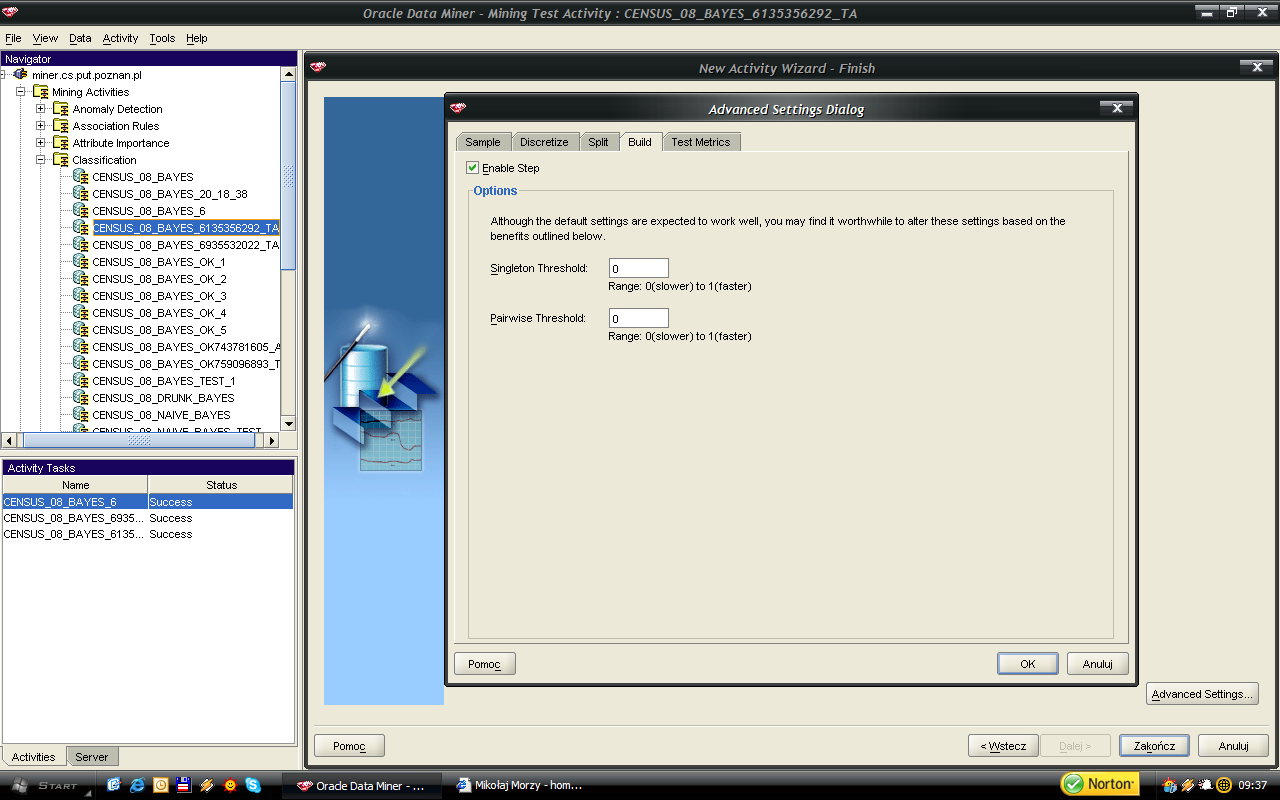
Task: Click Anuluj in Advanced Settings Dialog
Action: pos(1098,663)
